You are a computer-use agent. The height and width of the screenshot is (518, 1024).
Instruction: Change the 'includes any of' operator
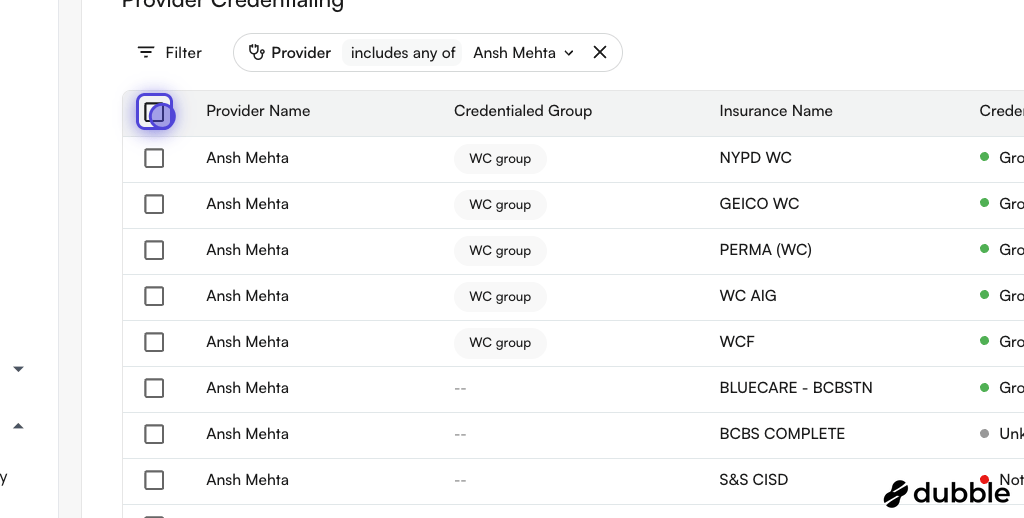[x=402, y=53]
